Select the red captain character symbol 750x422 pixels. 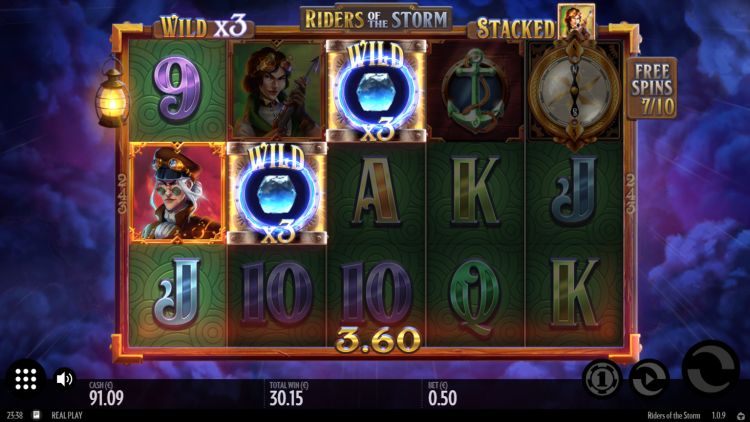(177, 192)
